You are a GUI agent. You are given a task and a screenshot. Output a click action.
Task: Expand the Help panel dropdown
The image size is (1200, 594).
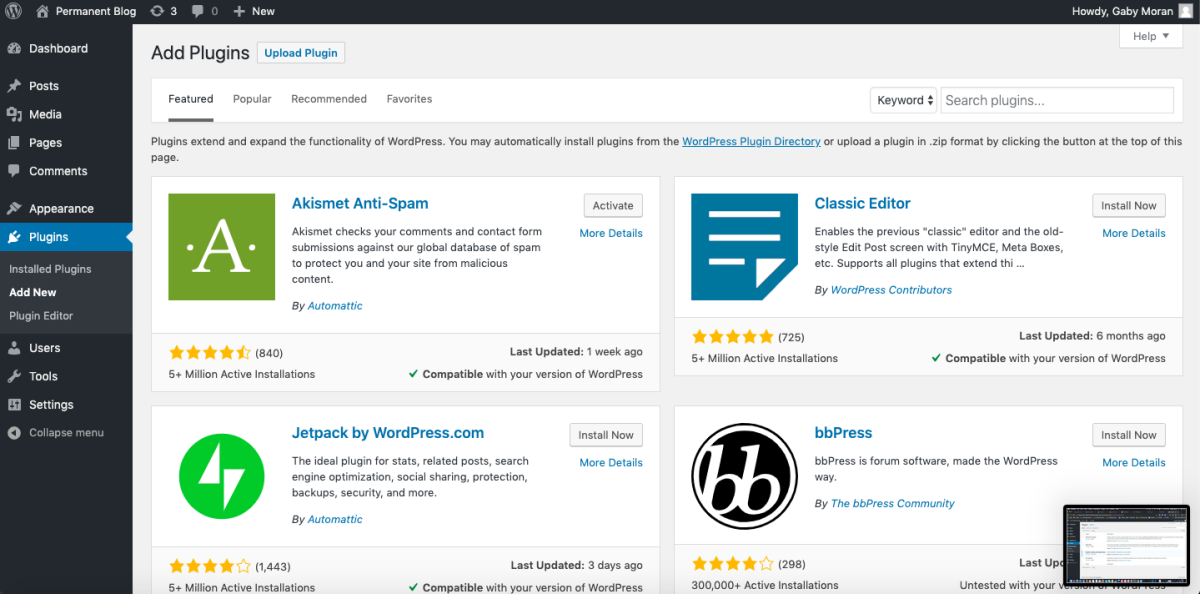coord(1149,36)
